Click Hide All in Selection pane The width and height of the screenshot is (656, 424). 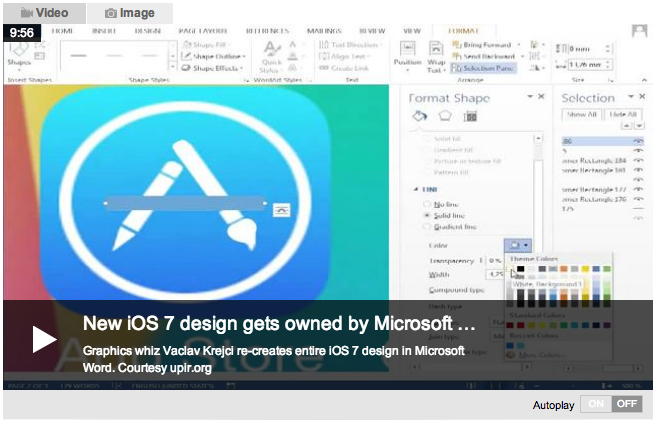[x=623, y=114]
